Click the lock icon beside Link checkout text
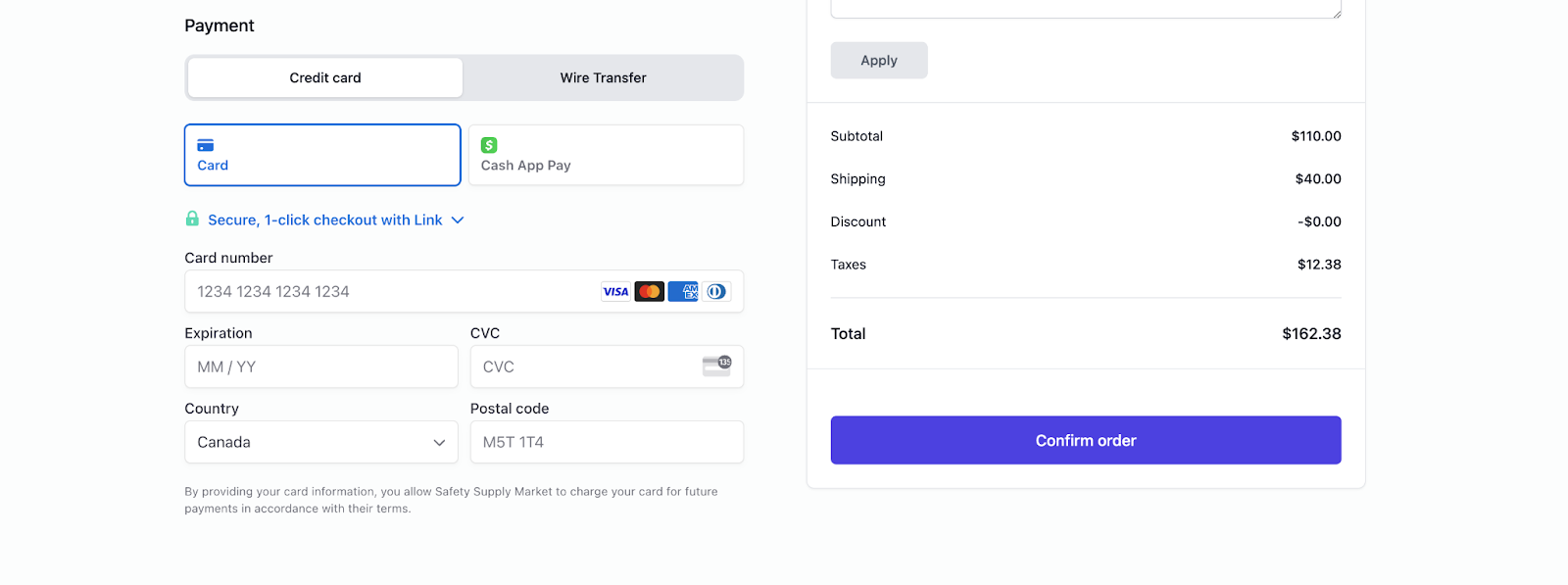The height and width of the screenshot is (585, 1568). (x=192, y=219)
